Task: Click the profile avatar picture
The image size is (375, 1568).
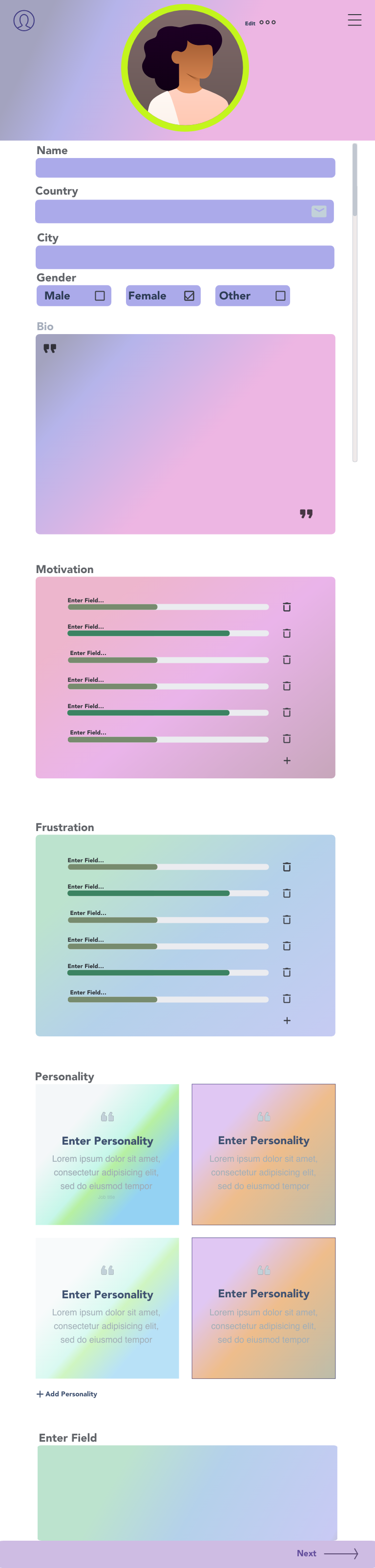Action: 185,68
